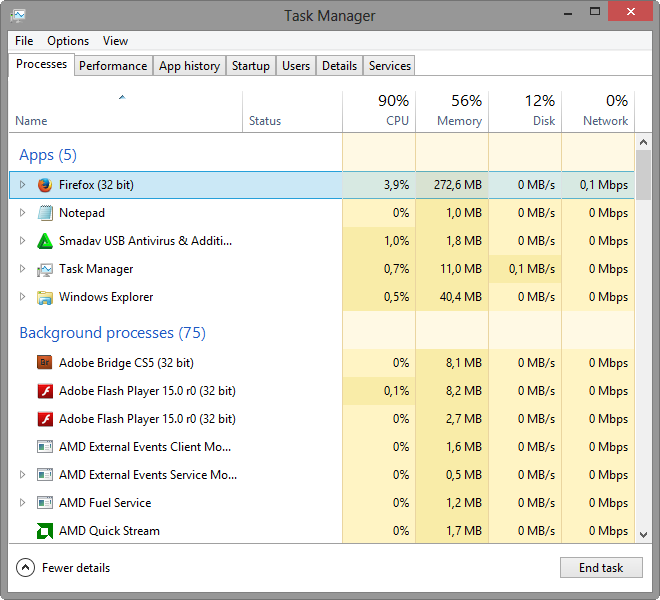Click the Fewer details arrow icon
The height and width of the screenshot is (600, 660).
[x=25, y=568]
